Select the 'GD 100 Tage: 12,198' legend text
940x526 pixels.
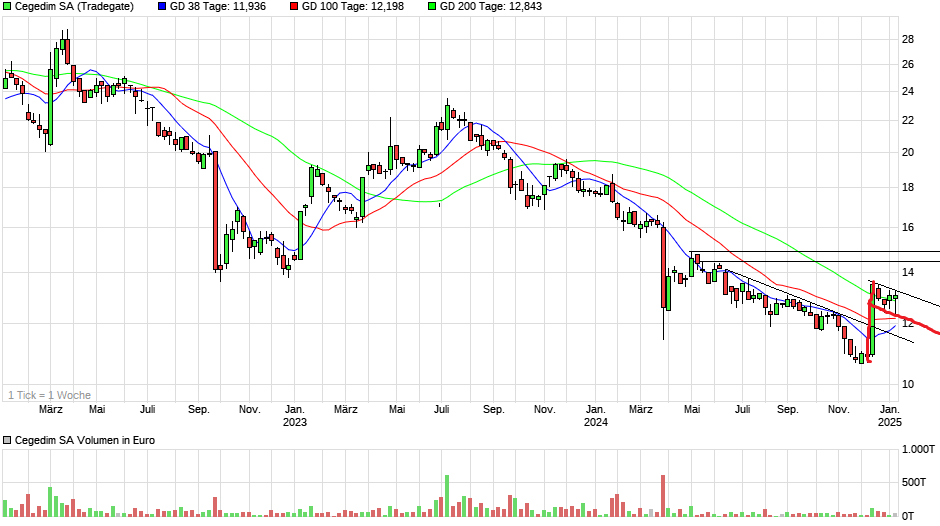point(353,7)
